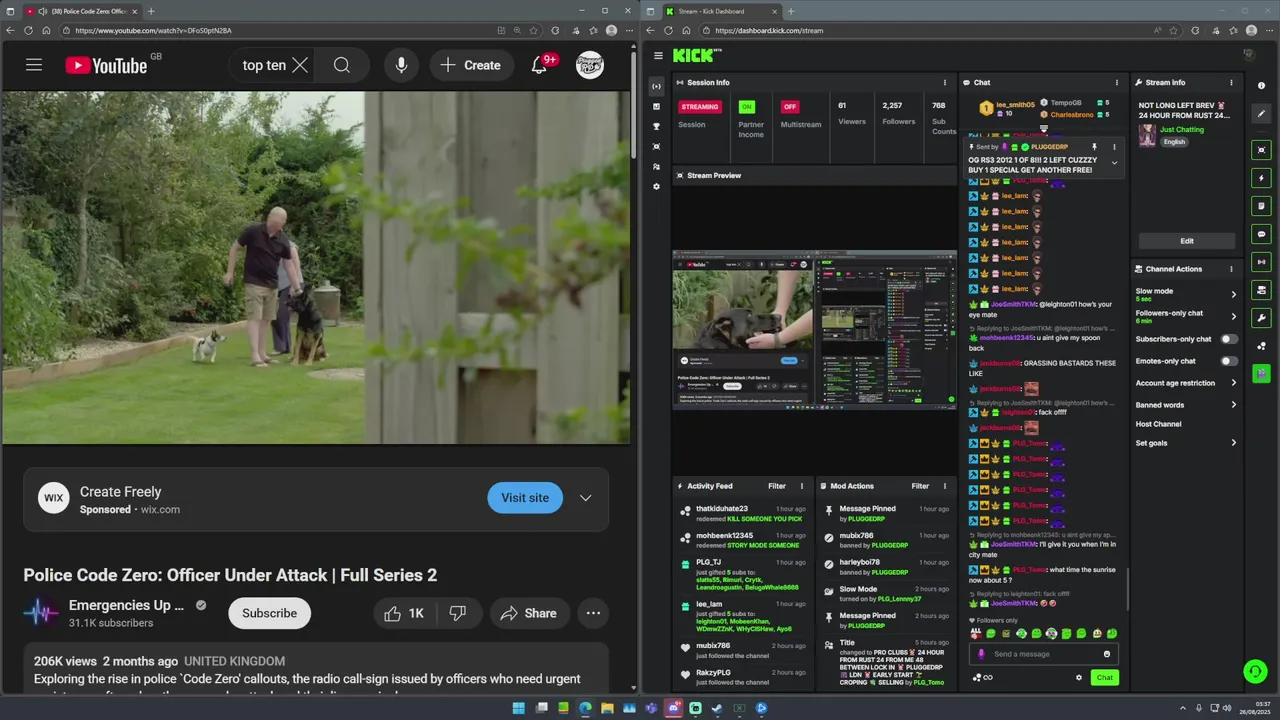Send message with green Chat button
1280x720 pixels.
pos(1104,677)
